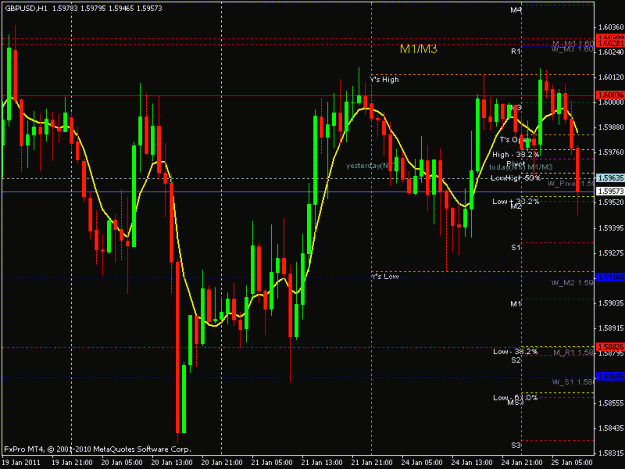Click the 21 Jan 05:00 time label

271,463
